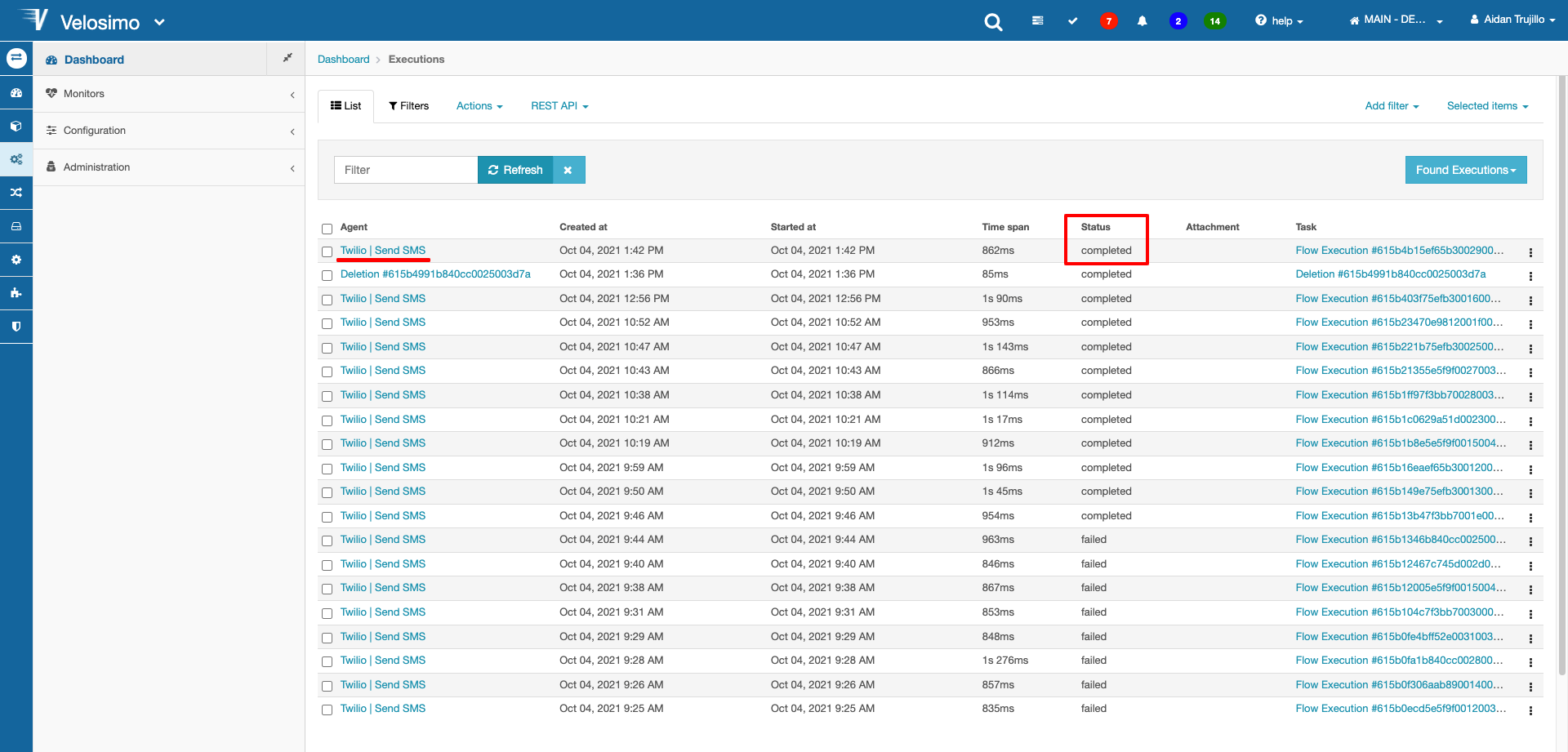This screenshot has width=1568, height=752.
Task: Expand the Configuration sidebar section
Action: (169, 131)
